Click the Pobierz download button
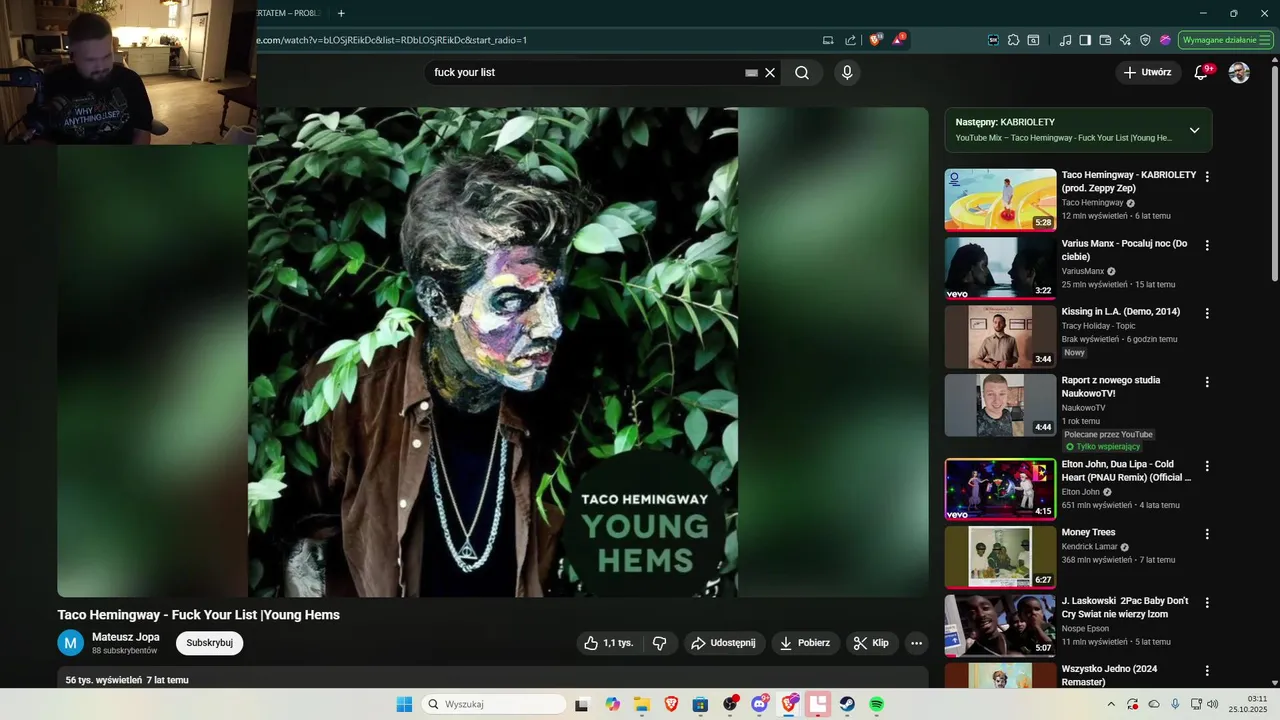The image size is (1280, 720). point(805,643)
